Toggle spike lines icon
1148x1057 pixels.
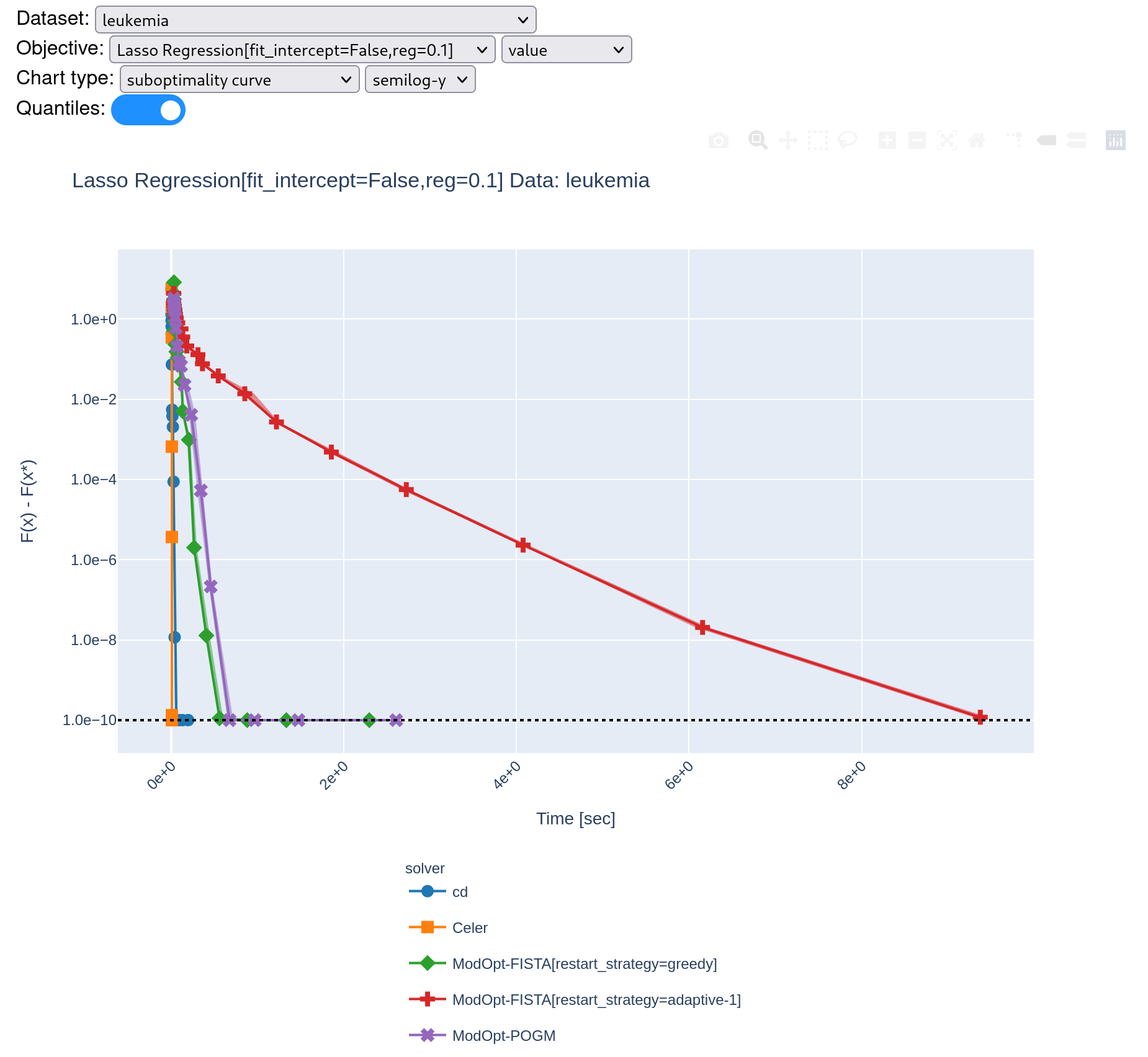[x=1015, y=141]
